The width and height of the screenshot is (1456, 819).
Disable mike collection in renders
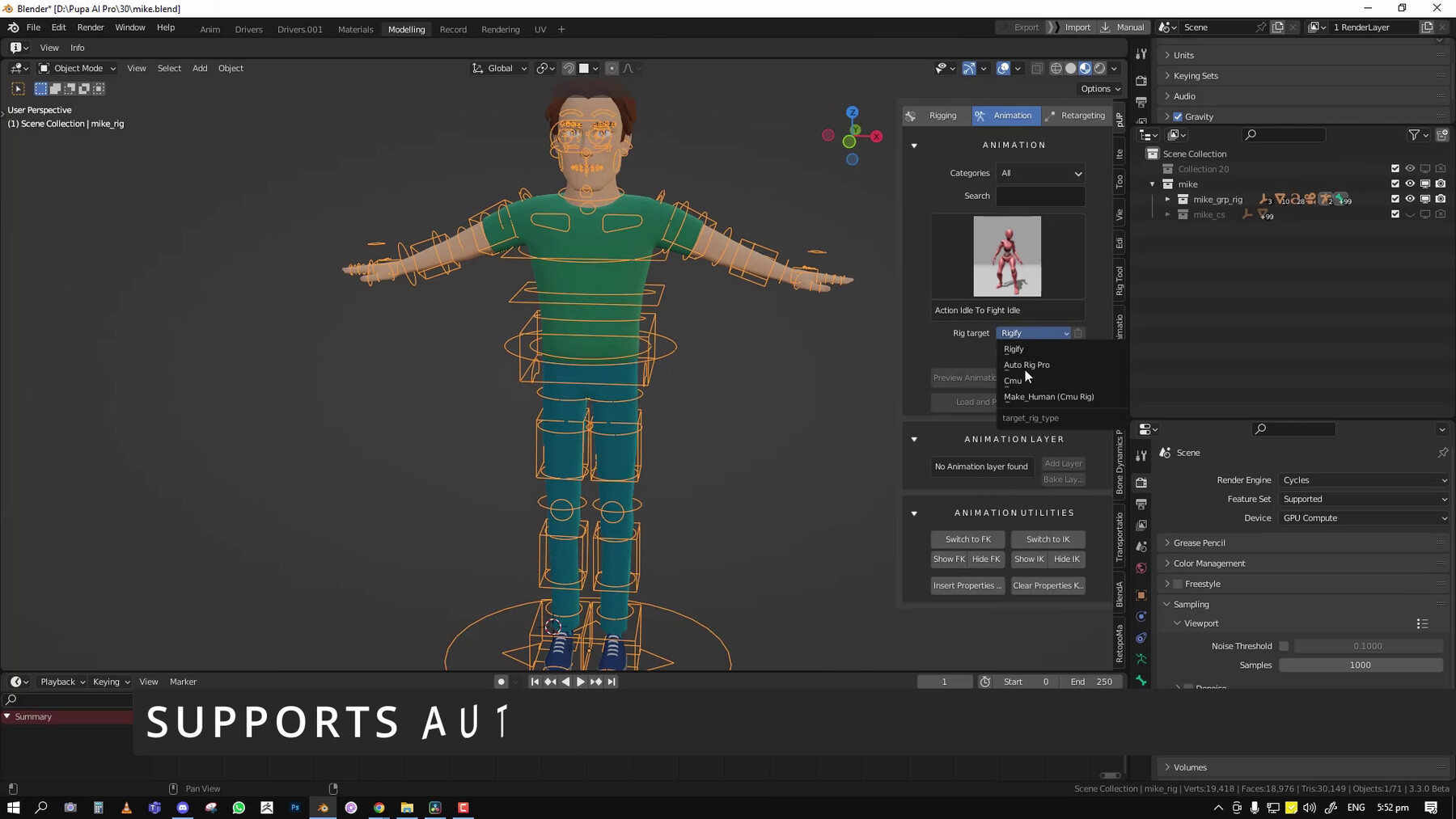tap(1441, 184)
